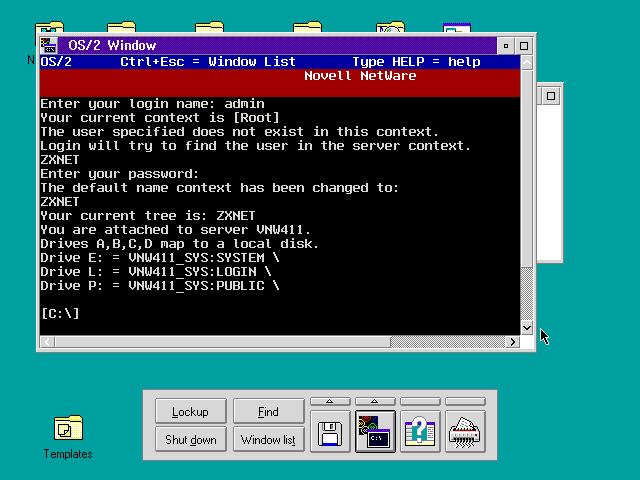Screen dimensions: 640x480
Task: Click "Drives A,B,C,D map to a local disk." line
Action: click(x=180, y=244)
